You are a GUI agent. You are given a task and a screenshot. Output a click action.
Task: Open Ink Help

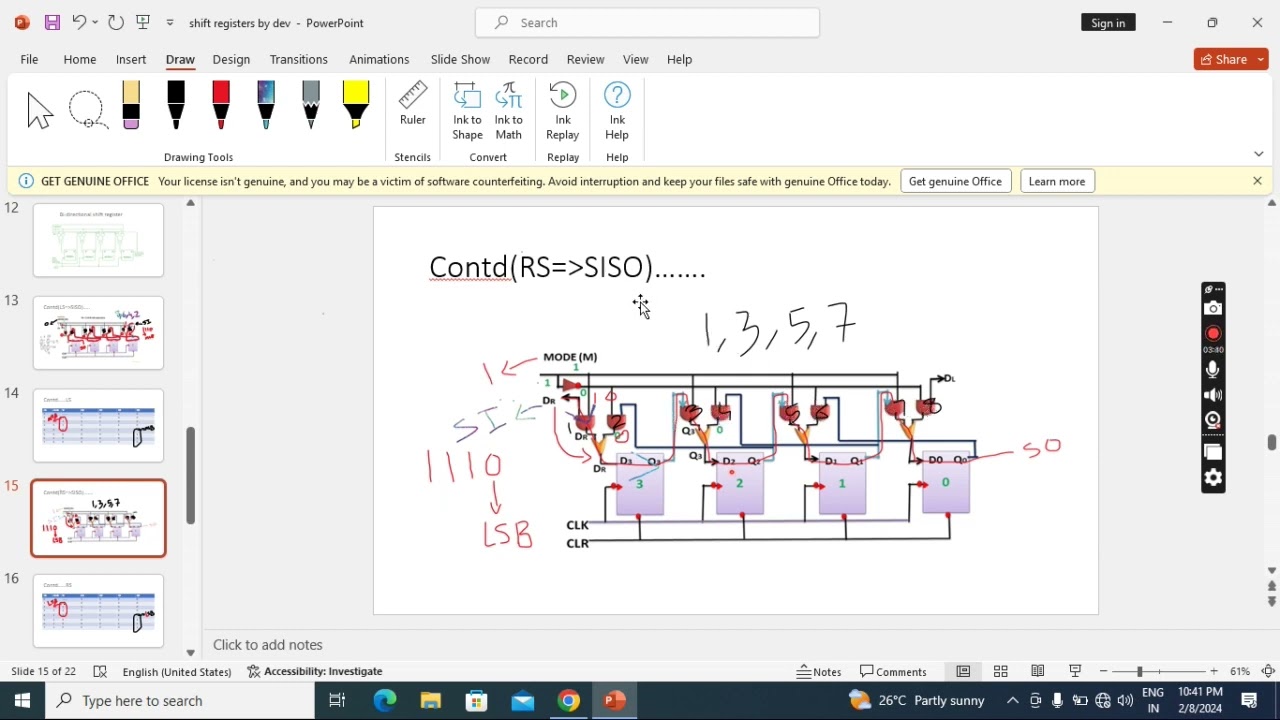click(x=617, y=111)
